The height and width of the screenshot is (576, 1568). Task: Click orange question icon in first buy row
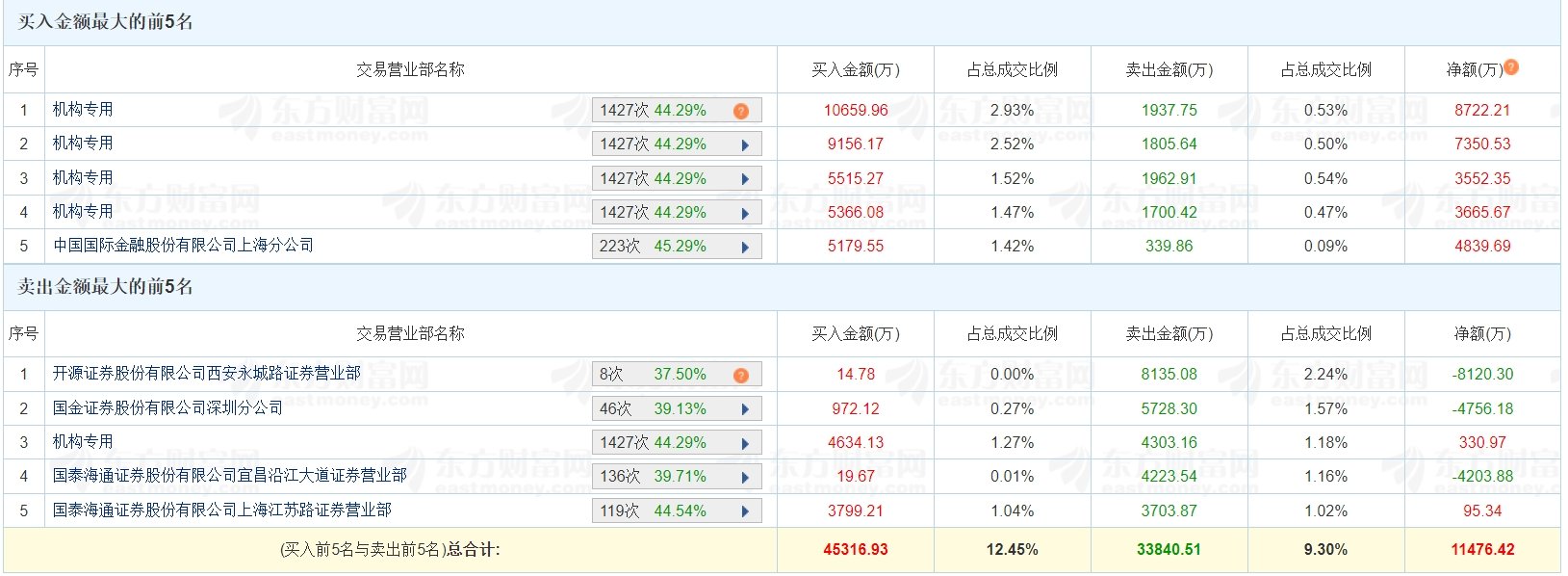pyautogui.click(x=741, y=112)
